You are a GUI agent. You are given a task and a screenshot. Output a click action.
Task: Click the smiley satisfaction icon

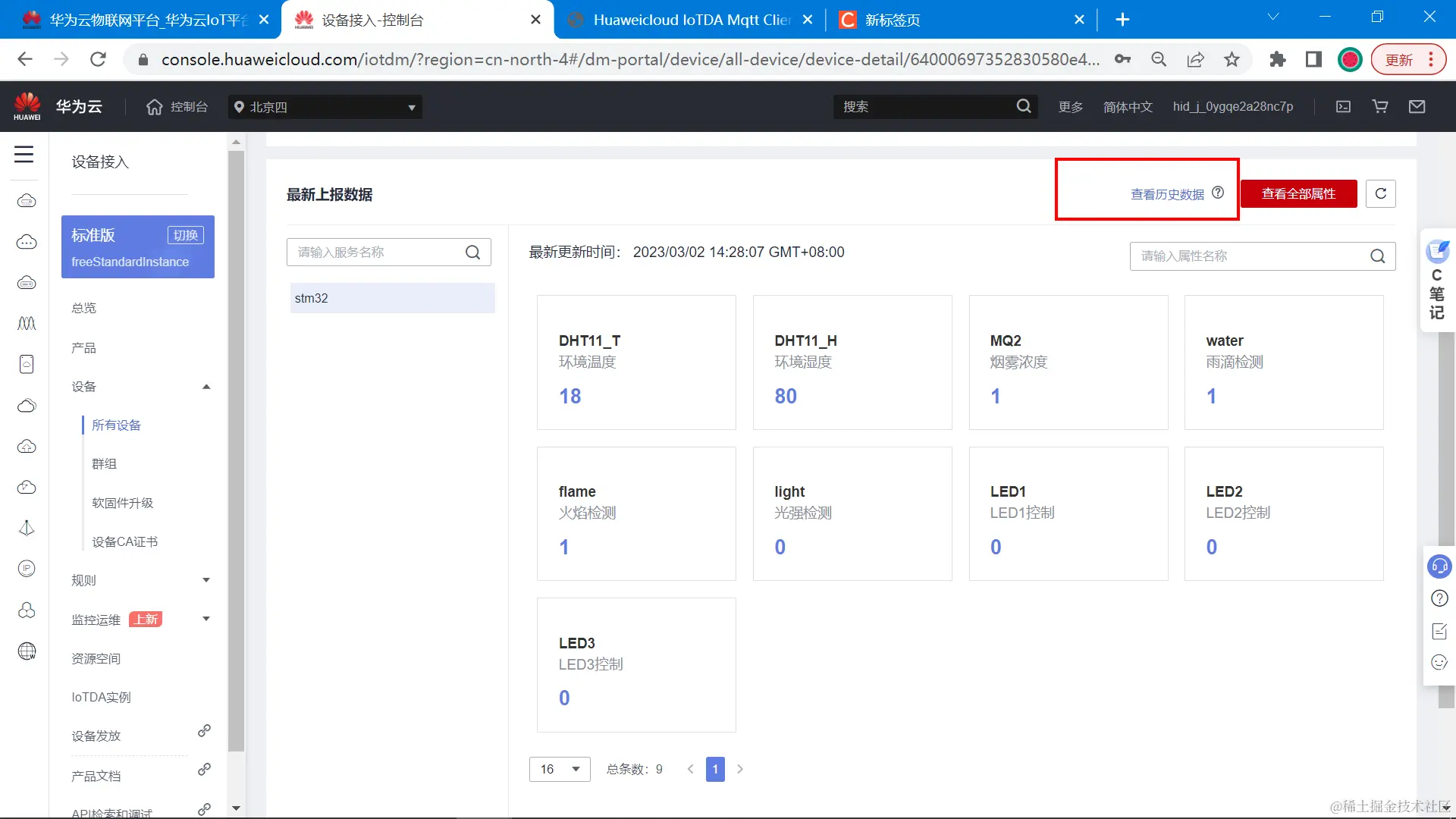(x=1439, y=662)
